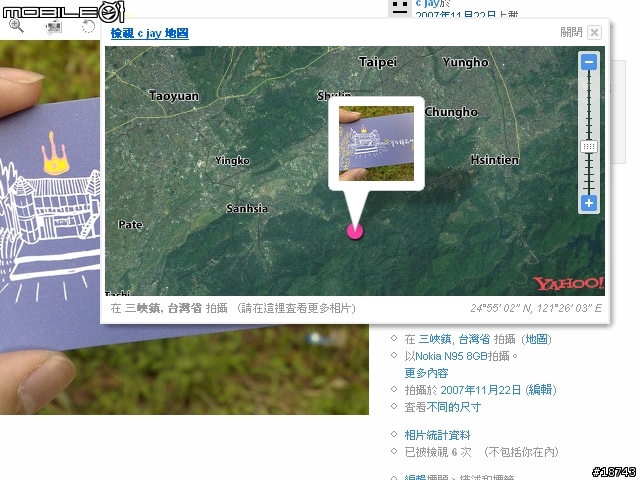Viewport: 640px width, 480px height.
Task: Click the Hsintien label on the map
Action: tap(495, 160)
